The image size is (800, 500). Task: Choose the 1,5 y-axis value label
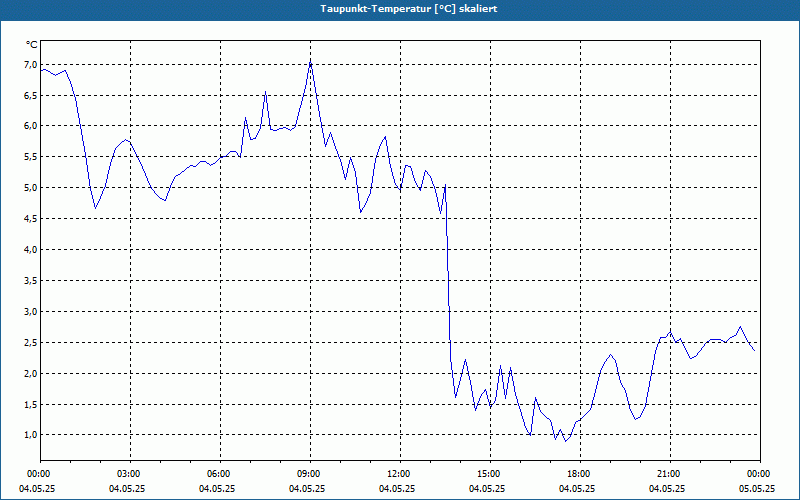click(x=30, y=404)
